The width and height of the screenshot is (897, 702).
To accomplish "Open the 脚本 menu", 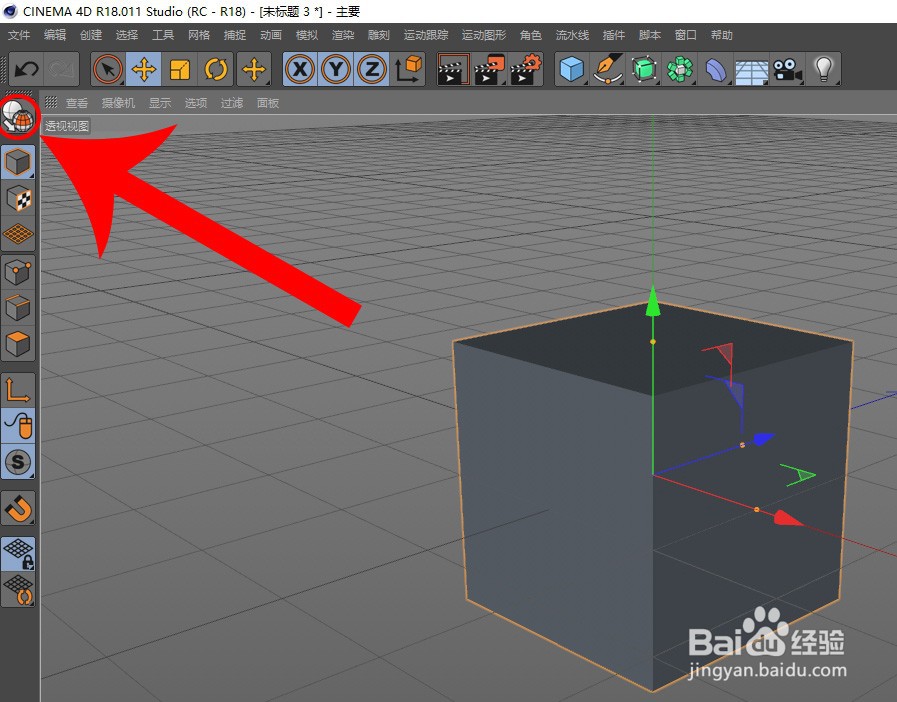I will [650, 35].
